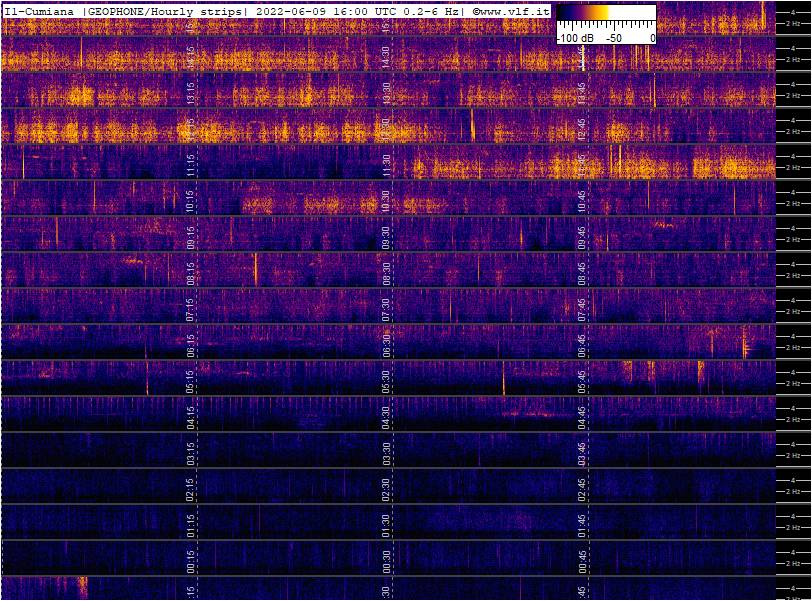The image size is (812, 601).
Task: Select the 05:15 time marker
Action: [x=191, y=382]
